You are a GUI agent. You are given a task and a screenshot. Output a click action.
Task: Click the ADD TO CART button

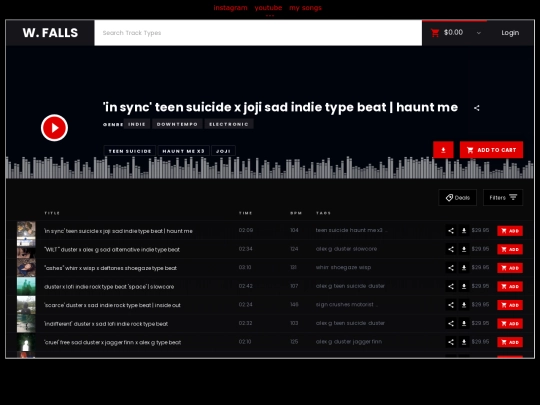point(491,150)
